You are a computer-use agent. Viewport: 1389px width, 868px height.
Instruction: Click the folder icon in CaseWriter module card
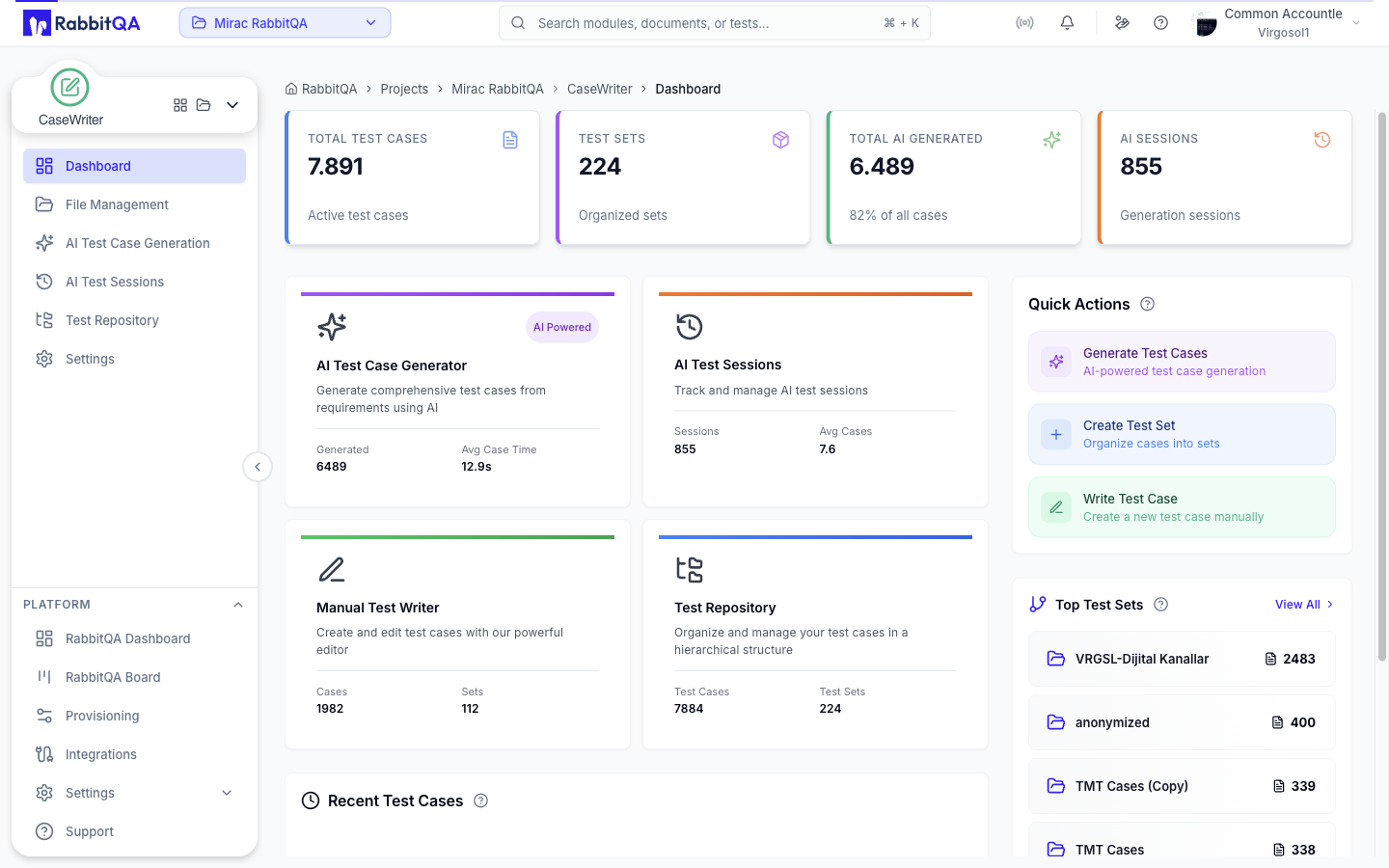click(204, 105)
